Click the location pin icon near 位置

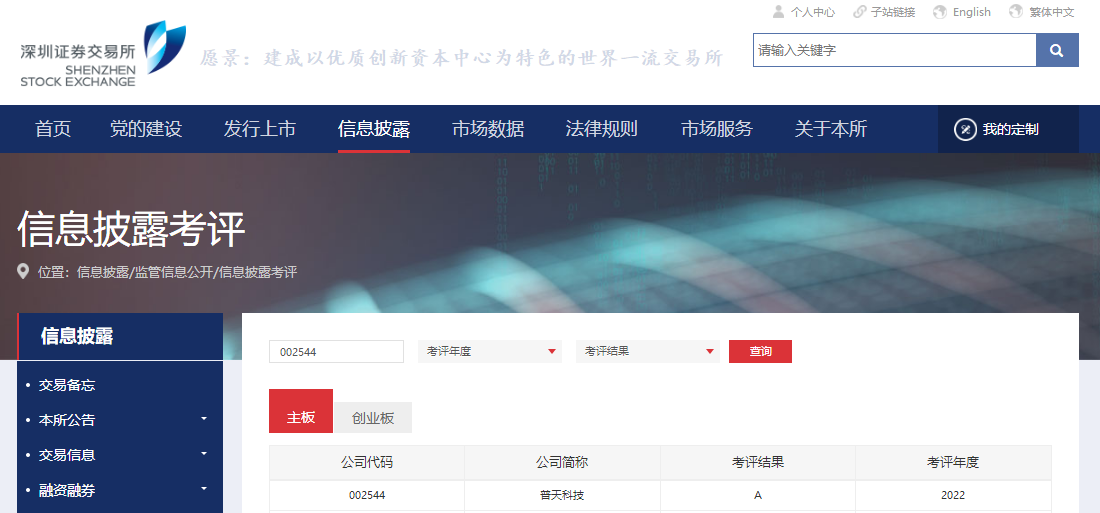pyautogui.click(x=23, y=272)
